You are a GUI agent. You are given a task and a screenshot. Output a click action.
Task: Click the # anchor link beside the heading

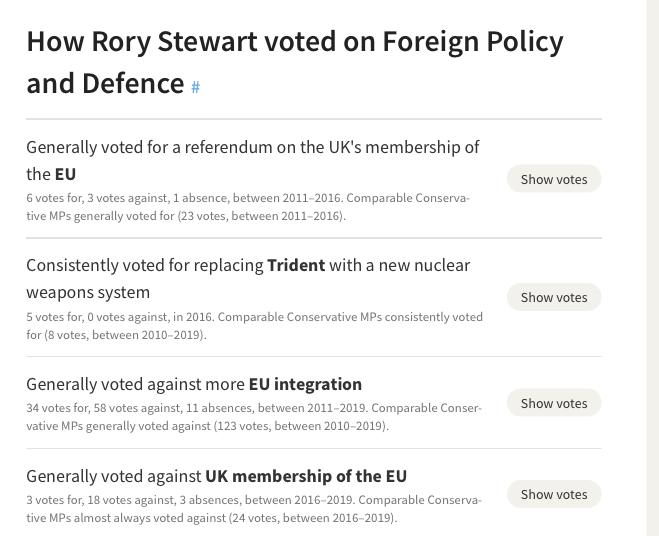point(195,87)
